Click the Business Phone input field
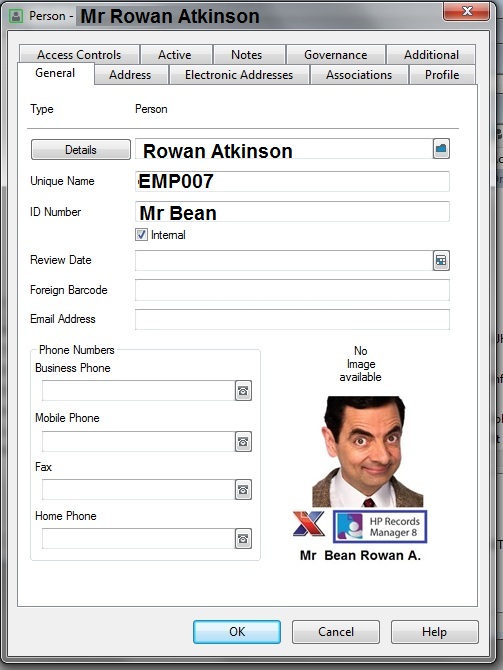The height and width of the screenshot is (670, 503). (138, 391)
